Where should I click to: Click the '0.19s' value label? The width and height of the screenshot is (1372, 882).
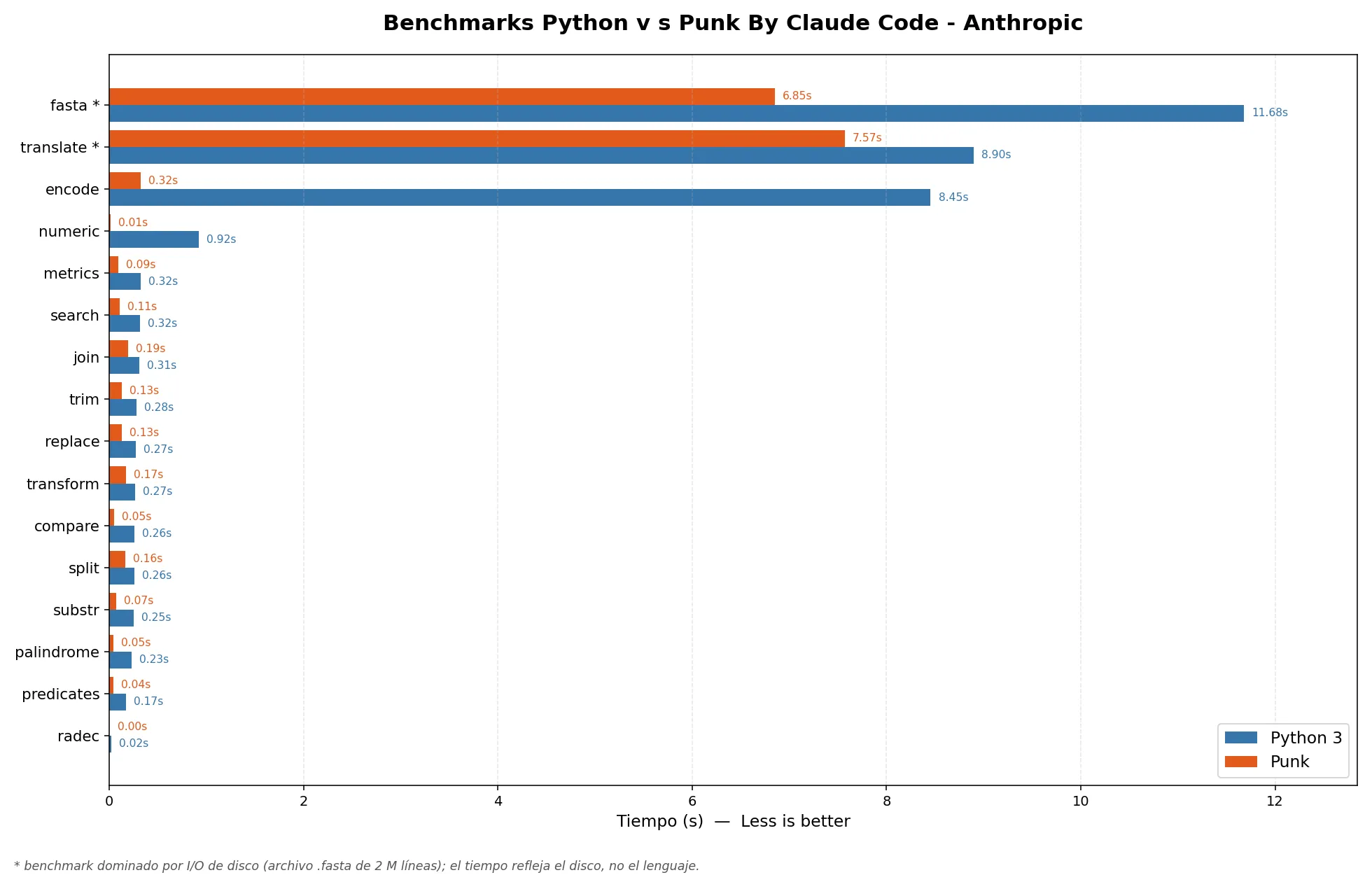pos(150,349)
